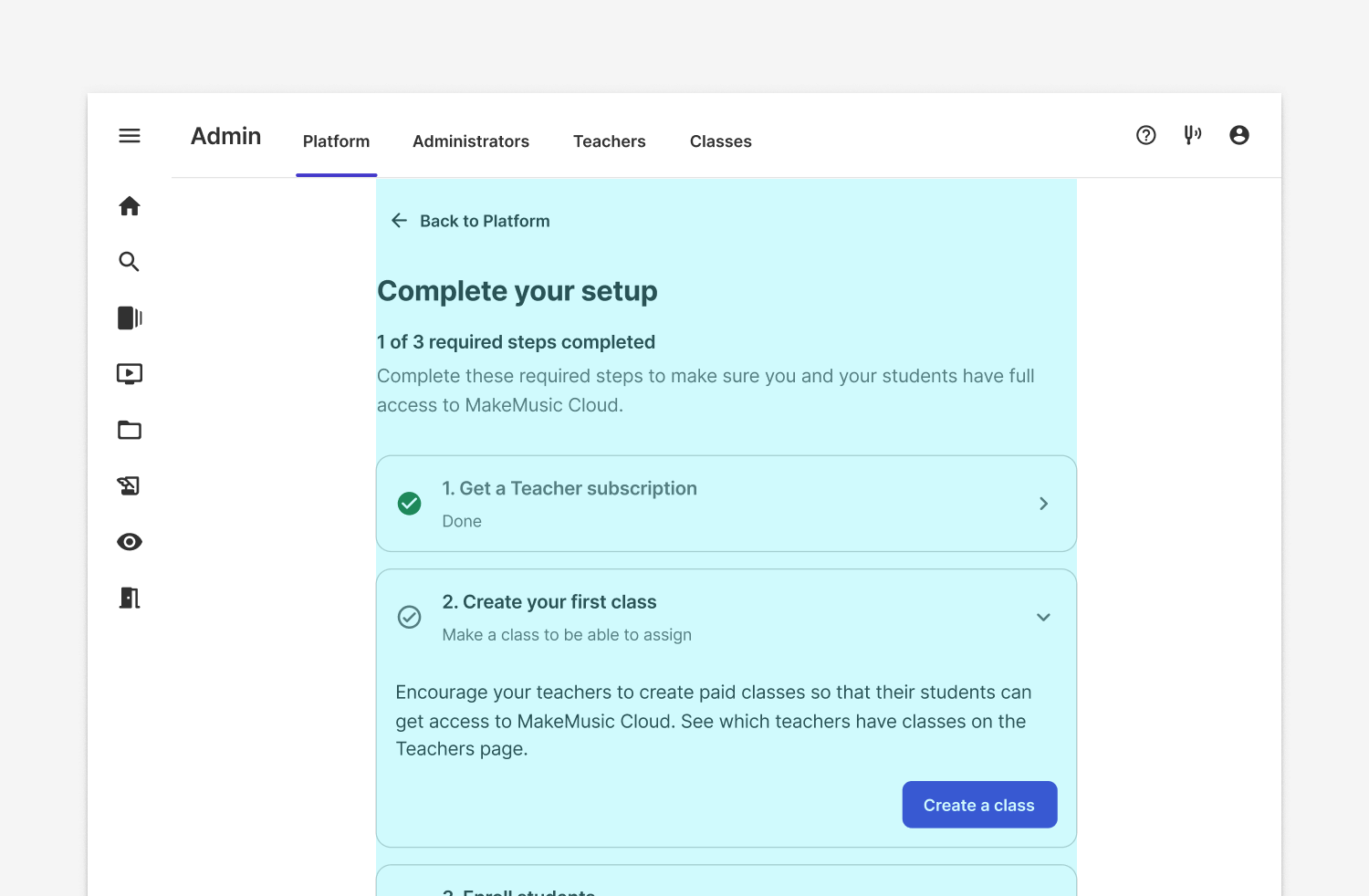The height and width of the screenshot is (896, 1369).
Task: Open the hamburger menu
Action: [x=130, y=136]
